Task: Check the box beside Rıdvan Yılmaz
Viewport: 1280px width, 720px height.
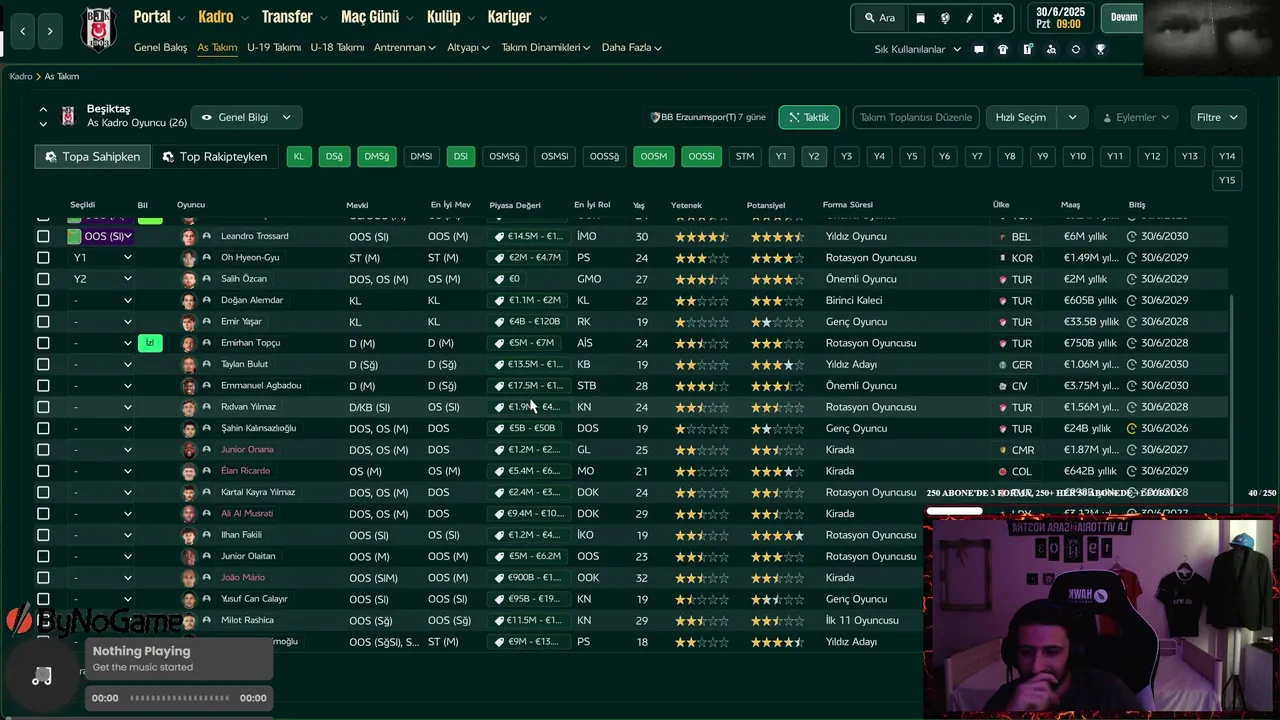Action: pos(43,407)
